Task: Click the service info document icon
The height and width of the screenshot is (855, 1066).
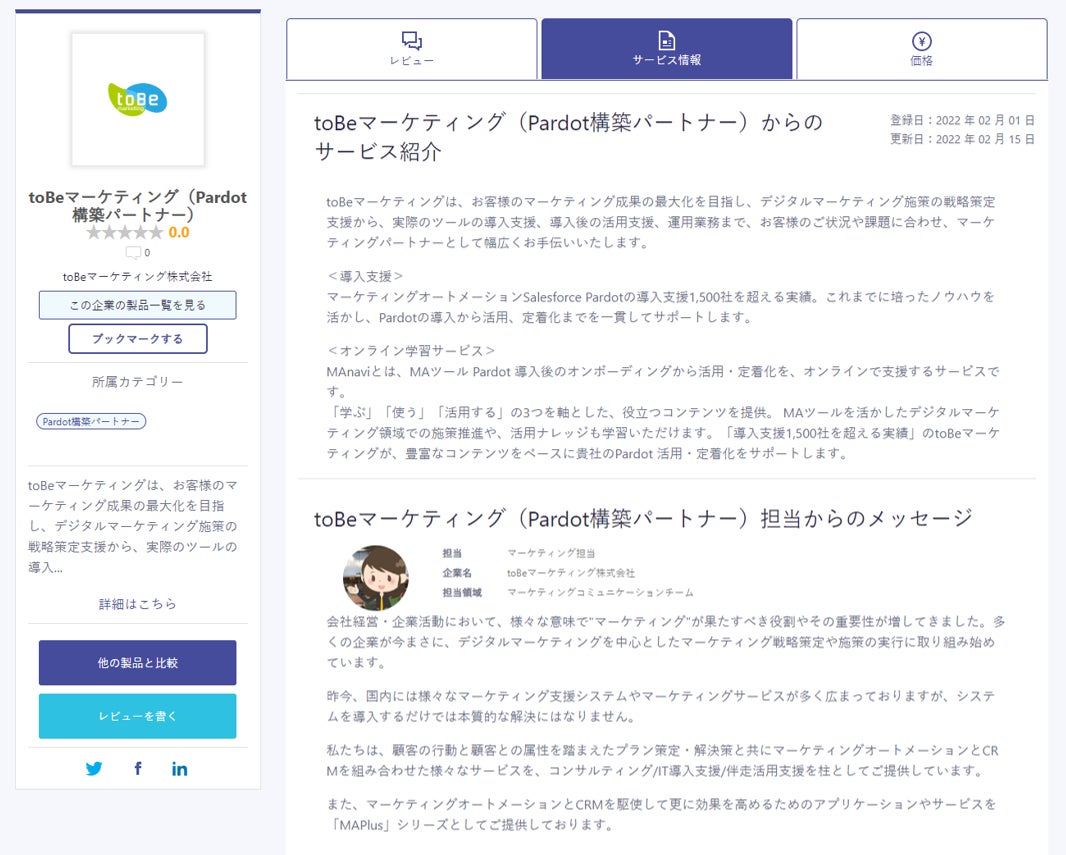Action: pos(667,40)
